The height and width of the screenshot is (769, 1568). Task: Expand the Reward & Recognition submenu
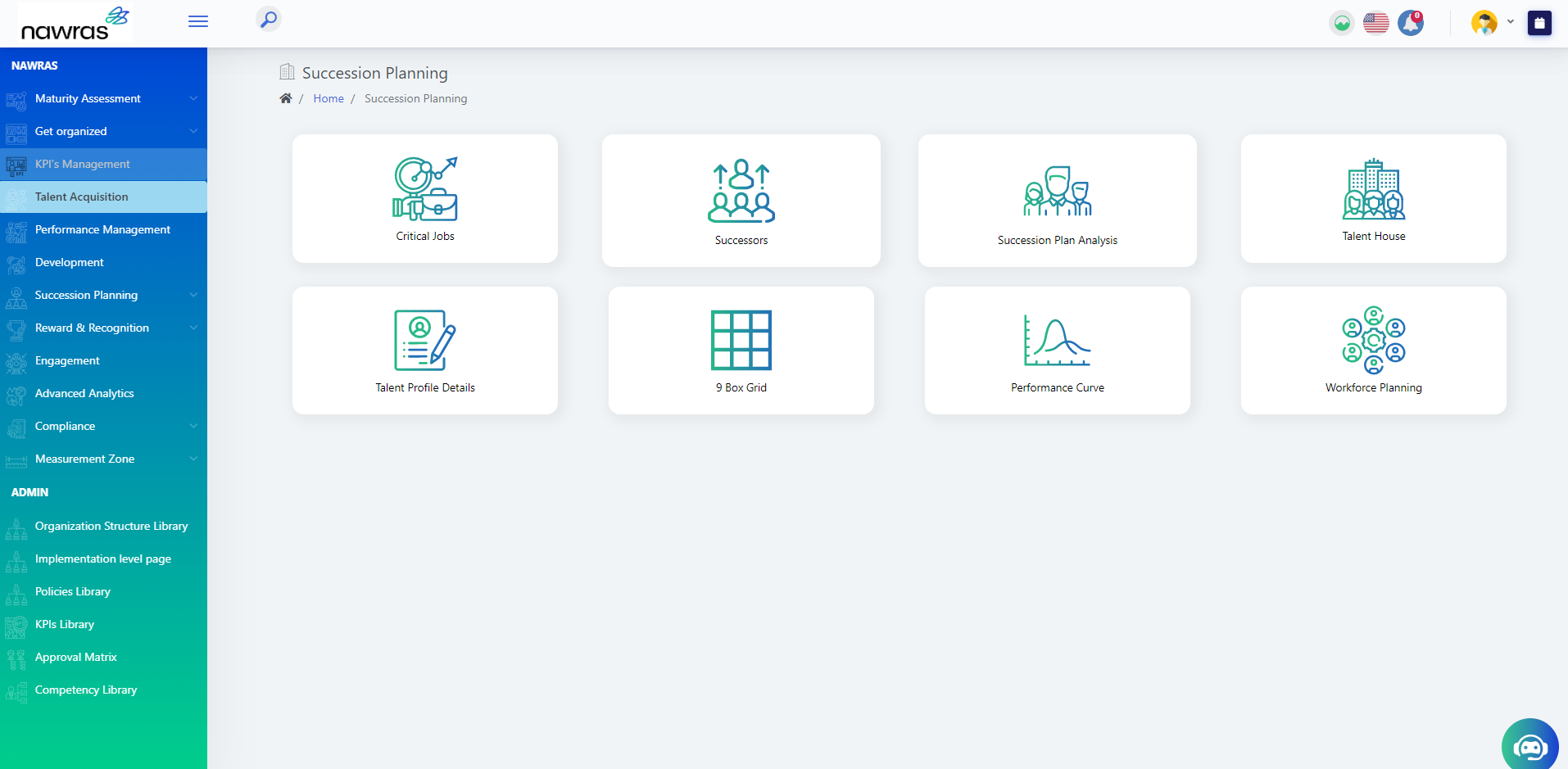point(193,328)
